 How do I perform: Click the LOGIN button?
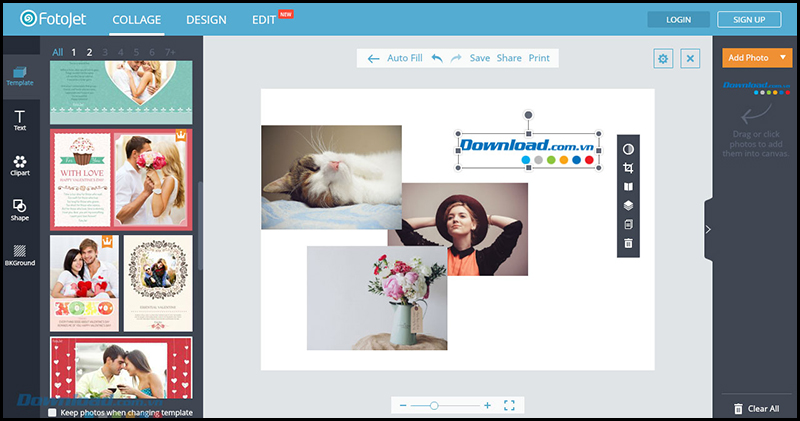click(x=678, y=19)
